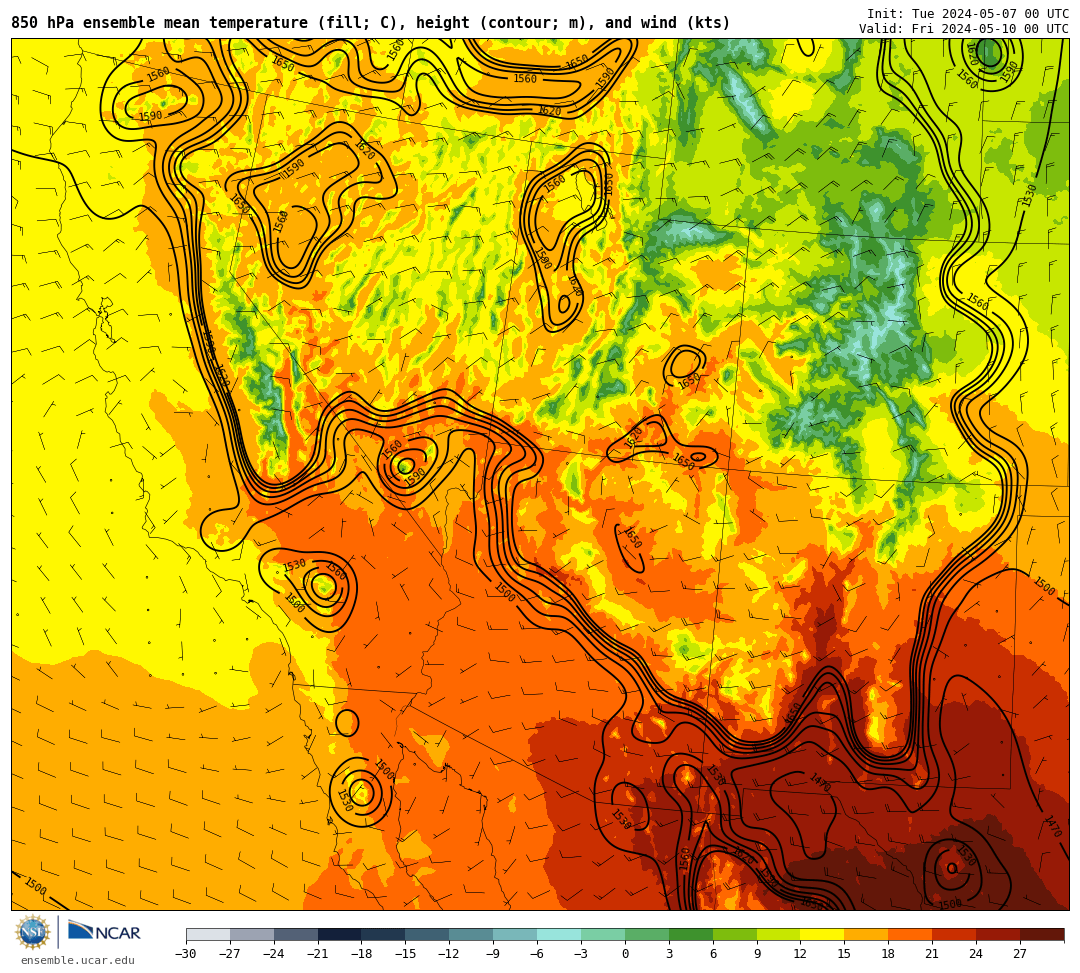Click the −3 colorbar tick label
1080x973 pixels.
(x=581, y=954)
